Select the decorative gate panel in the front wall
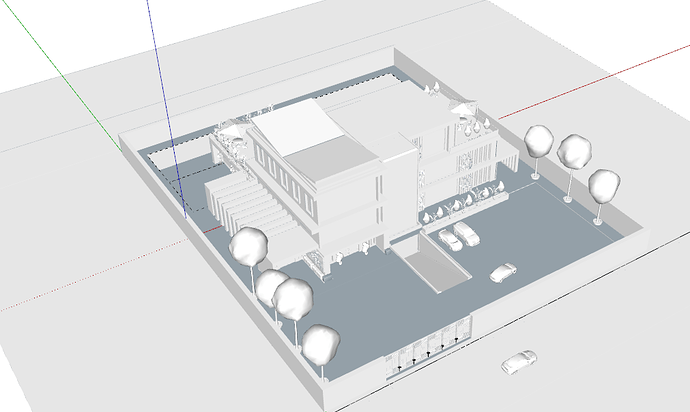Viewport: 690px width, 412px height. [428, 349]
